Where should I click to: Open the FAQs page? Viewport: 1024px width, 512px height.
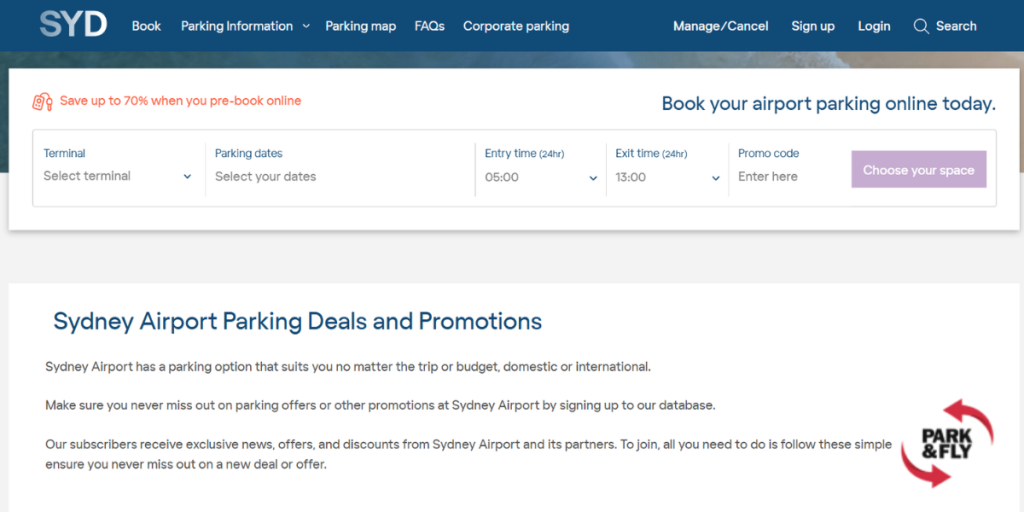point(430,26)
